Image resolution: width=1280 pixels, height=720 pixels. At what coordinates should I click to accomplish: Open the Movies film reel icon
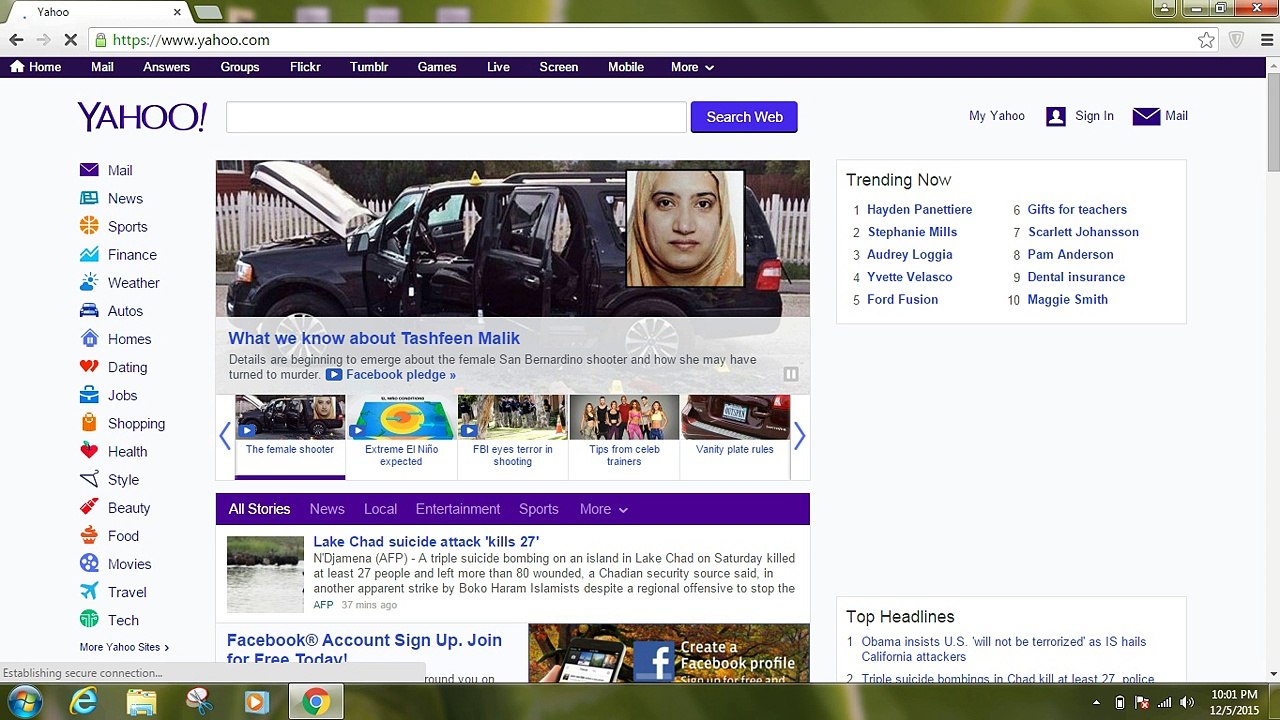point(89,563)
